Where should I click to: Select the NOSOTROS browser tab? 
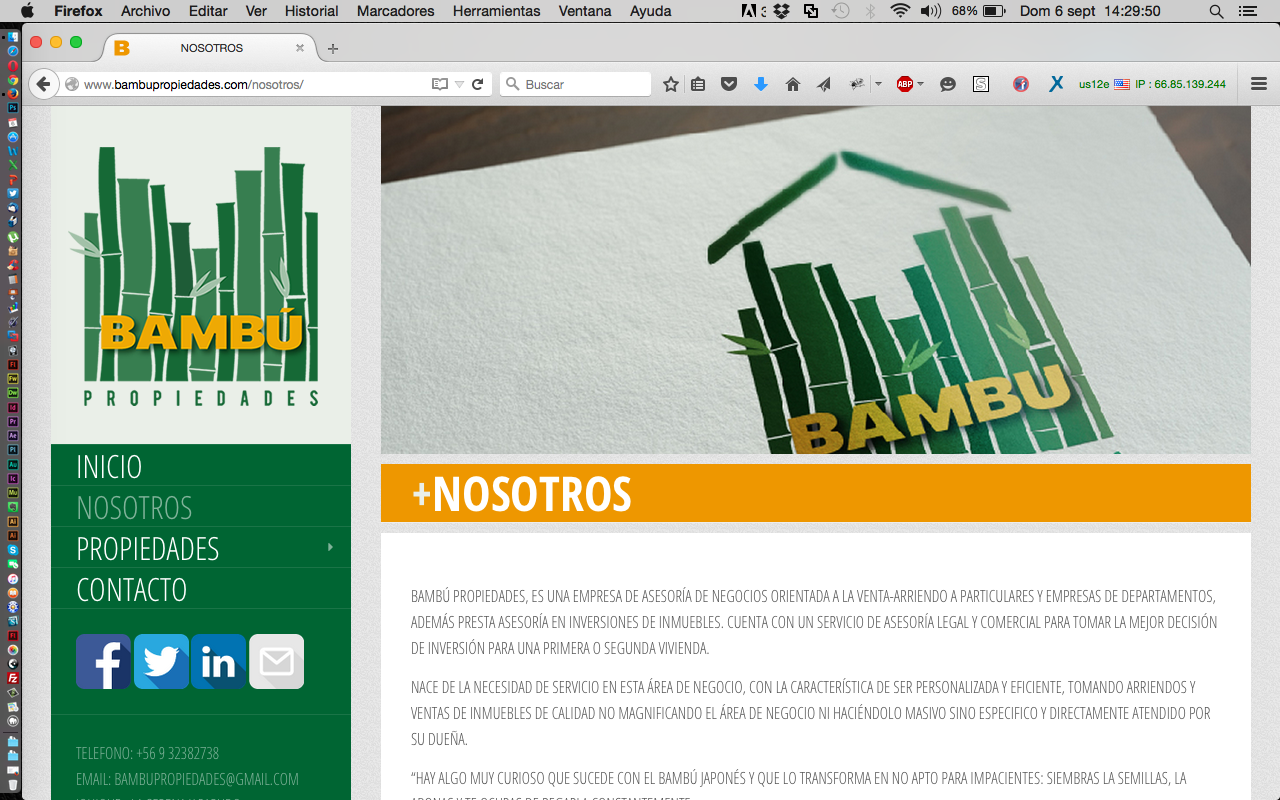pyautogui.click(x=211, y=48)
